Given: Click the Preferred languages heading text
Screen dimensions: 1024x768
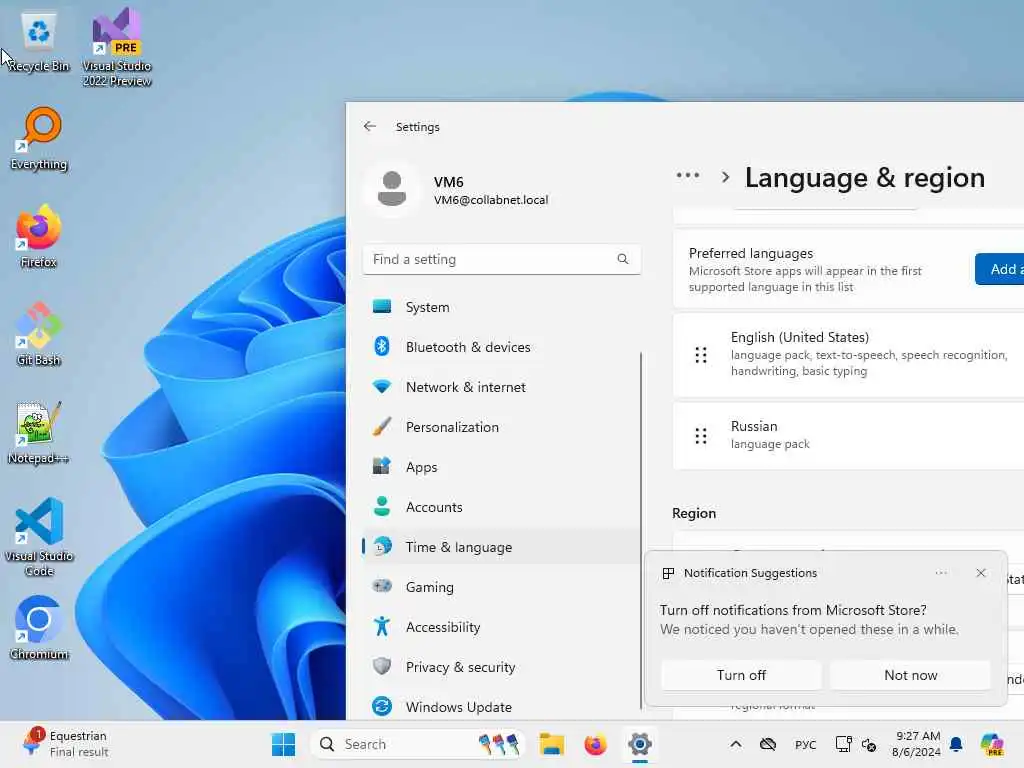Looking at the screenshot, I should (x=751, y=253).
